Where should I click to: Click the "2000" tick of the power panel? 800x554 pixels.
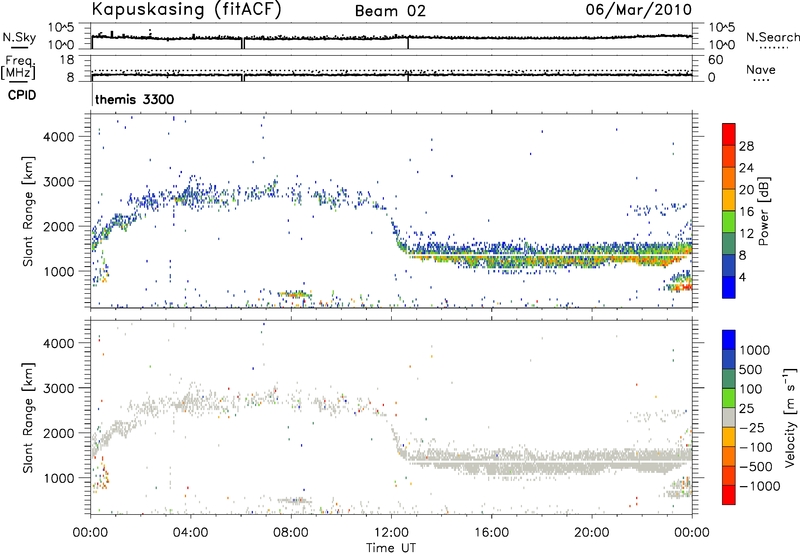pos(60,226)
